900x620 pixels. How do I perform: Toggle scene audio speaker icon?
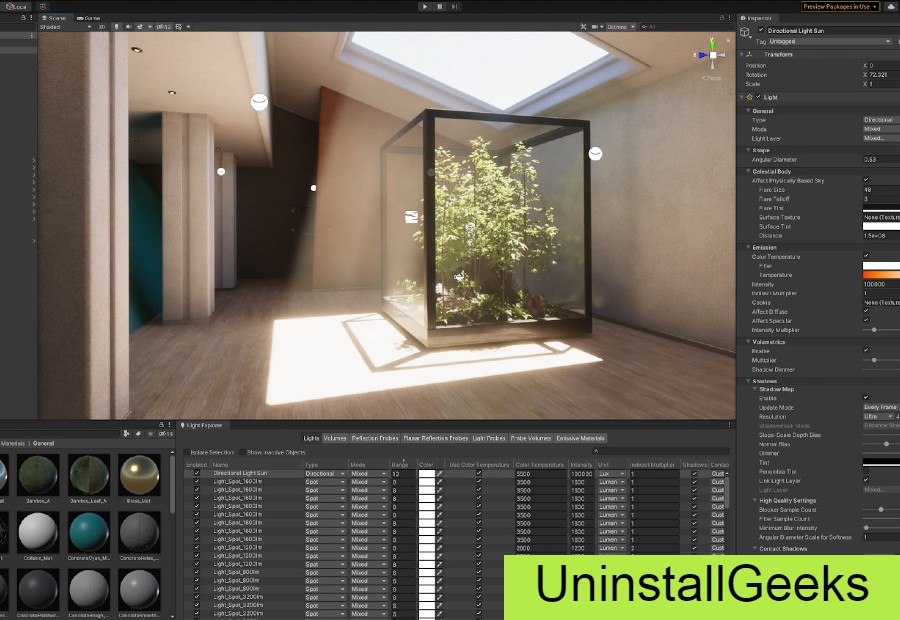128,27
